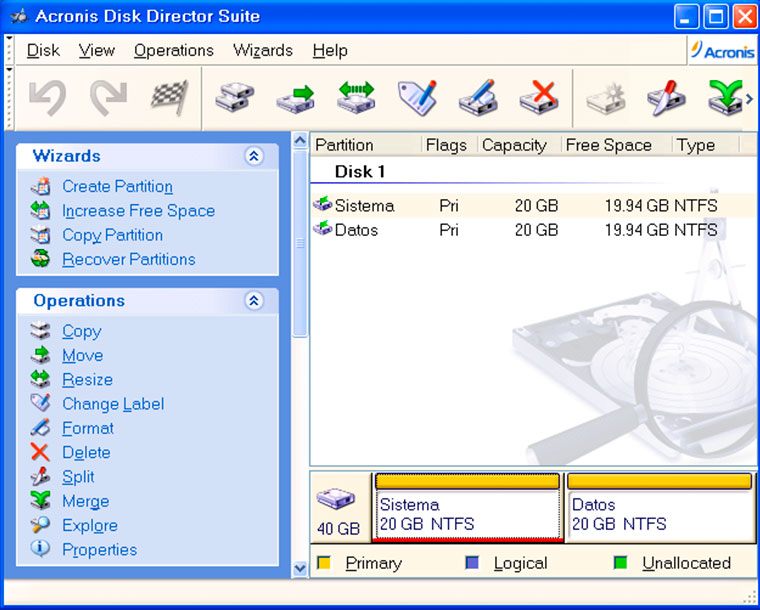Sort by the Partition column header
The height and width of the screenshot is (610, 760).
pyautogui.click(x=365, y=145)
